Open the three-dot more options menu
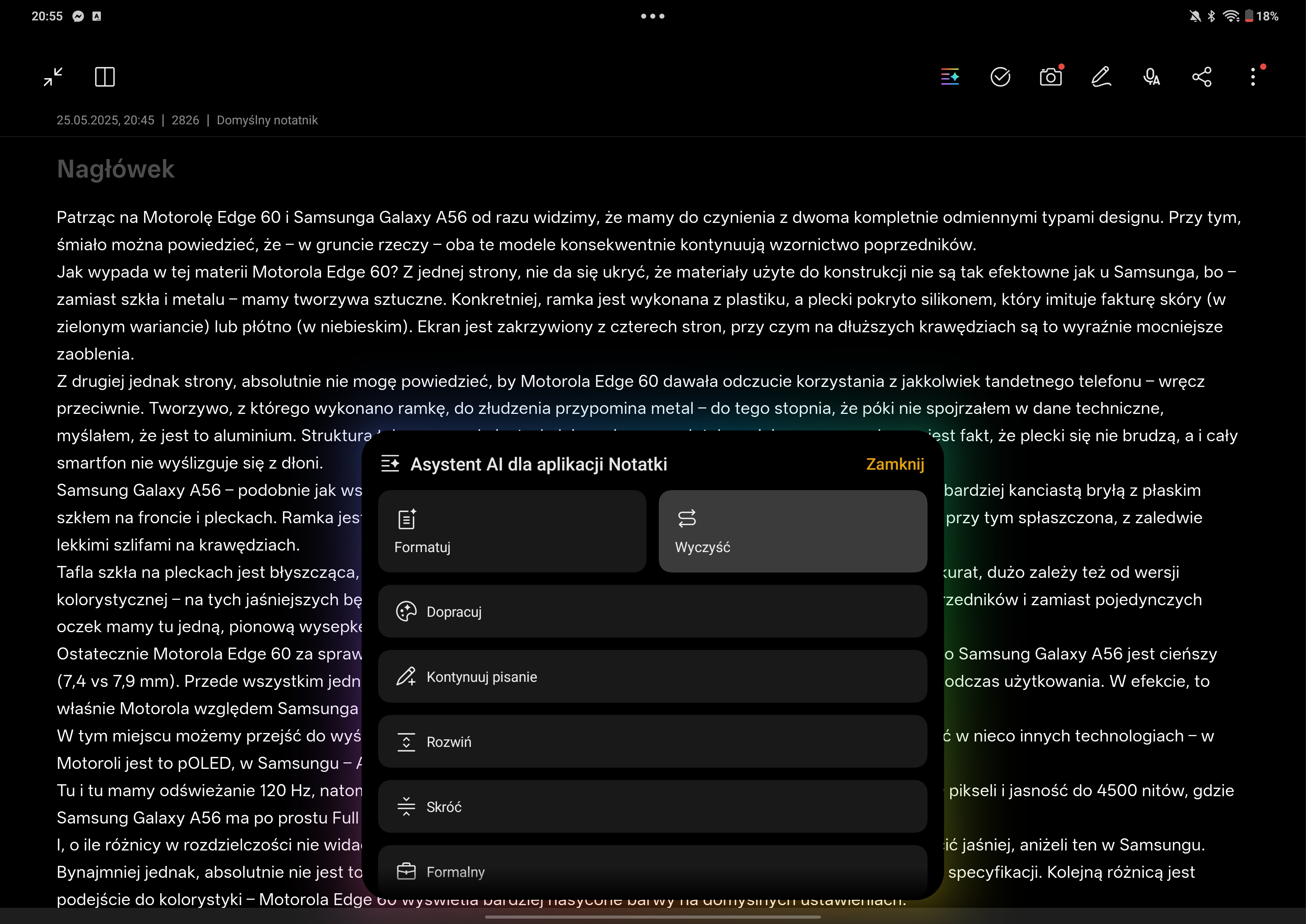Screen dimensions: 1306x924 1252,77
